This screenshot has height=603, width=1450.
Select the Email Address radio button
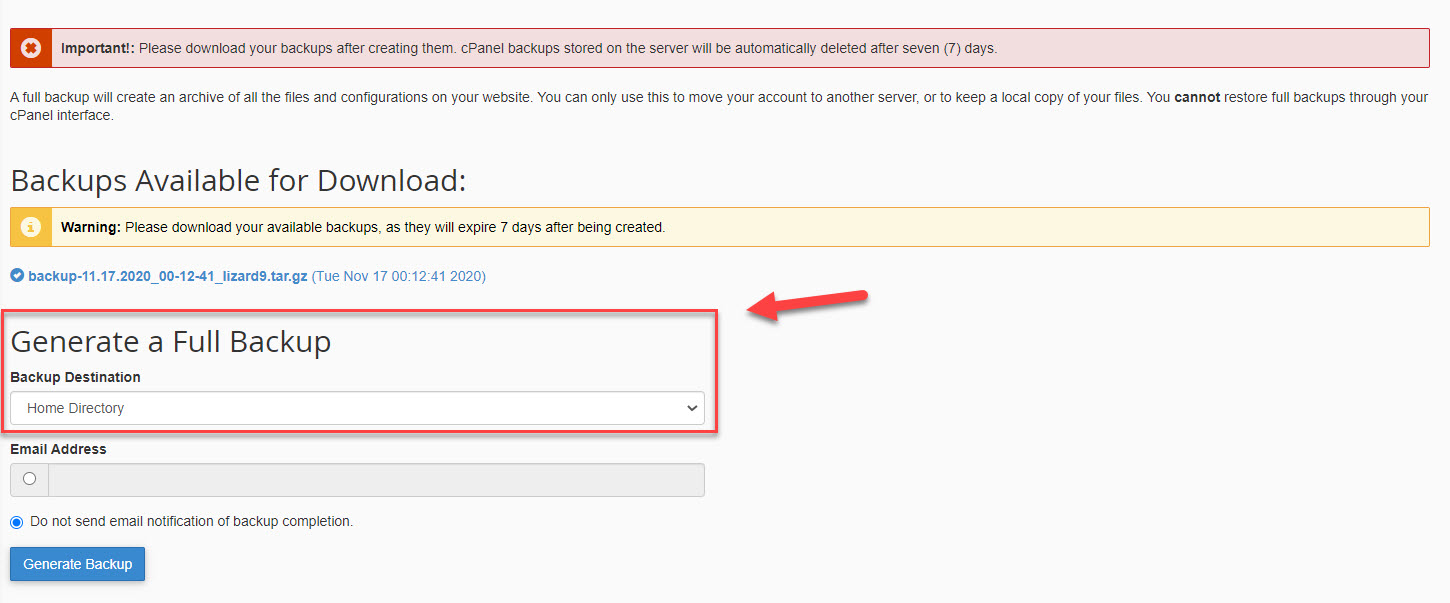(29, 479)
